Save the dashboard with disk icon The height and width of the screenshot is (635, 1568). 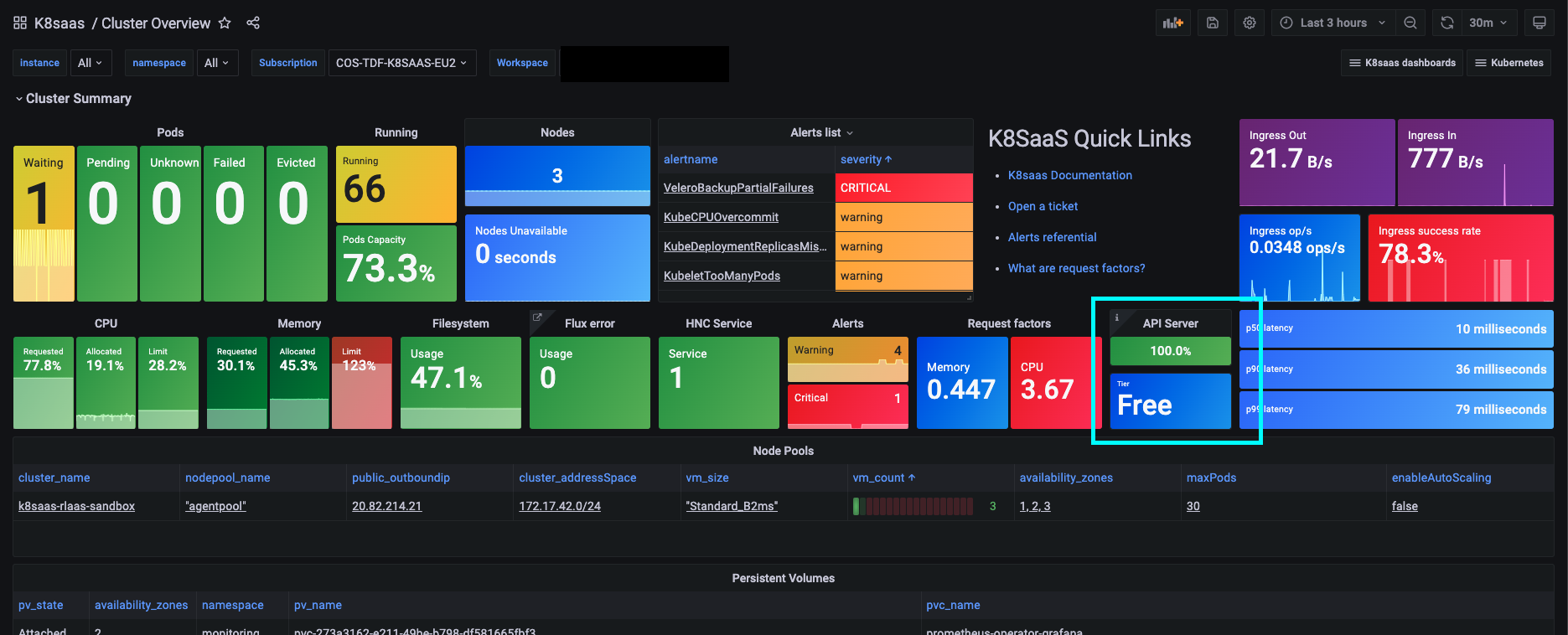click(x=1213, y=23)
